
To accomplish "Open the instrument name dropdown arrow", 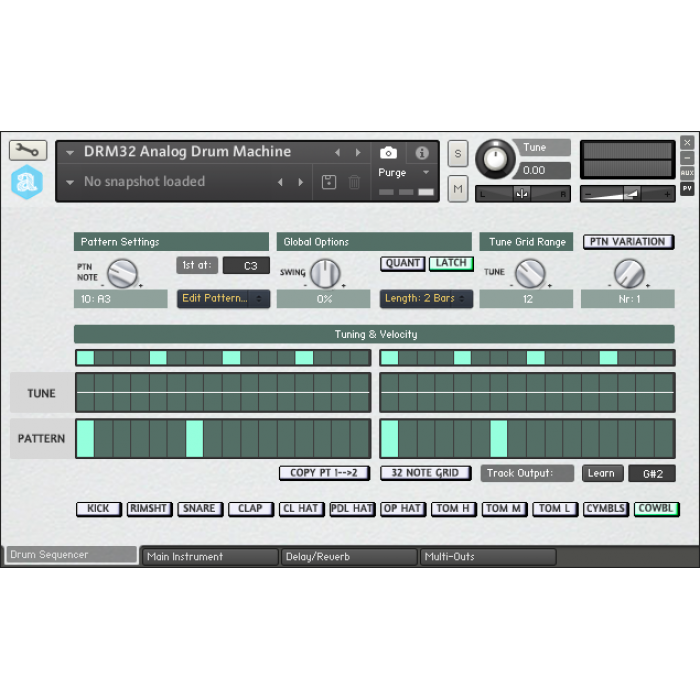I will click(70, 153).
